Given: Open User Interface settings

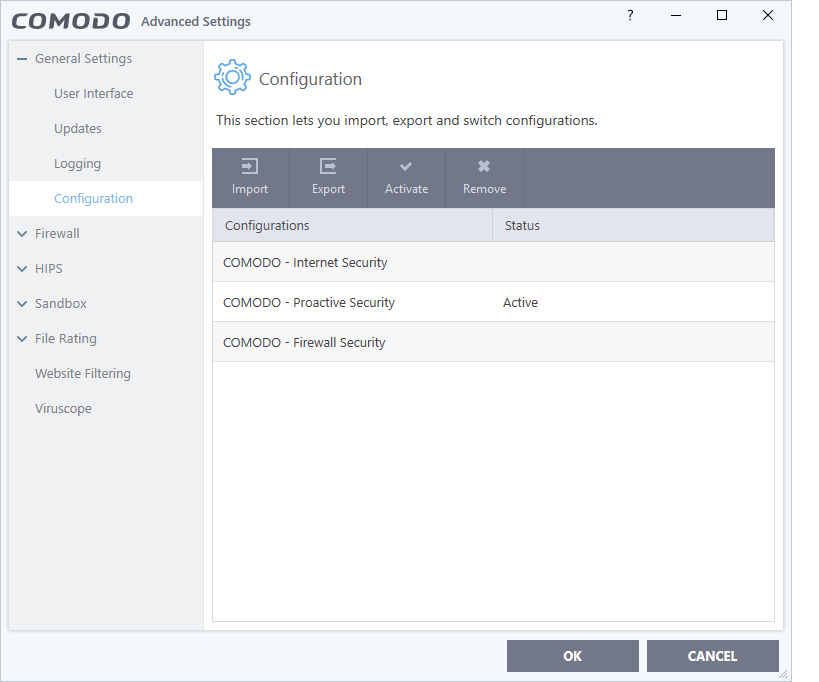Looking at the screenshot, I should click(x=93, y=93).
